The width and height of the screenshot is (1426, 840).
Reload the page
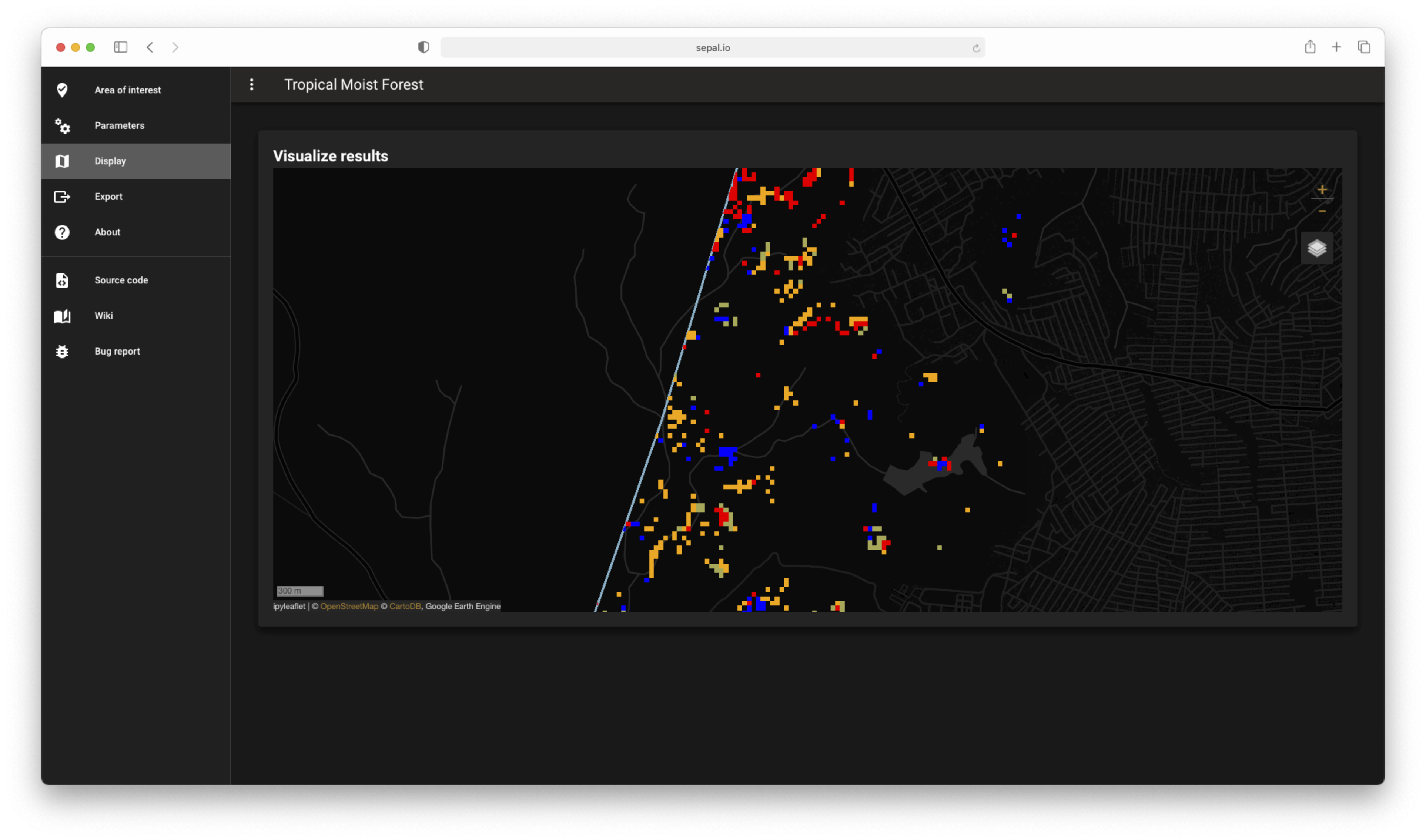[976, 48]
